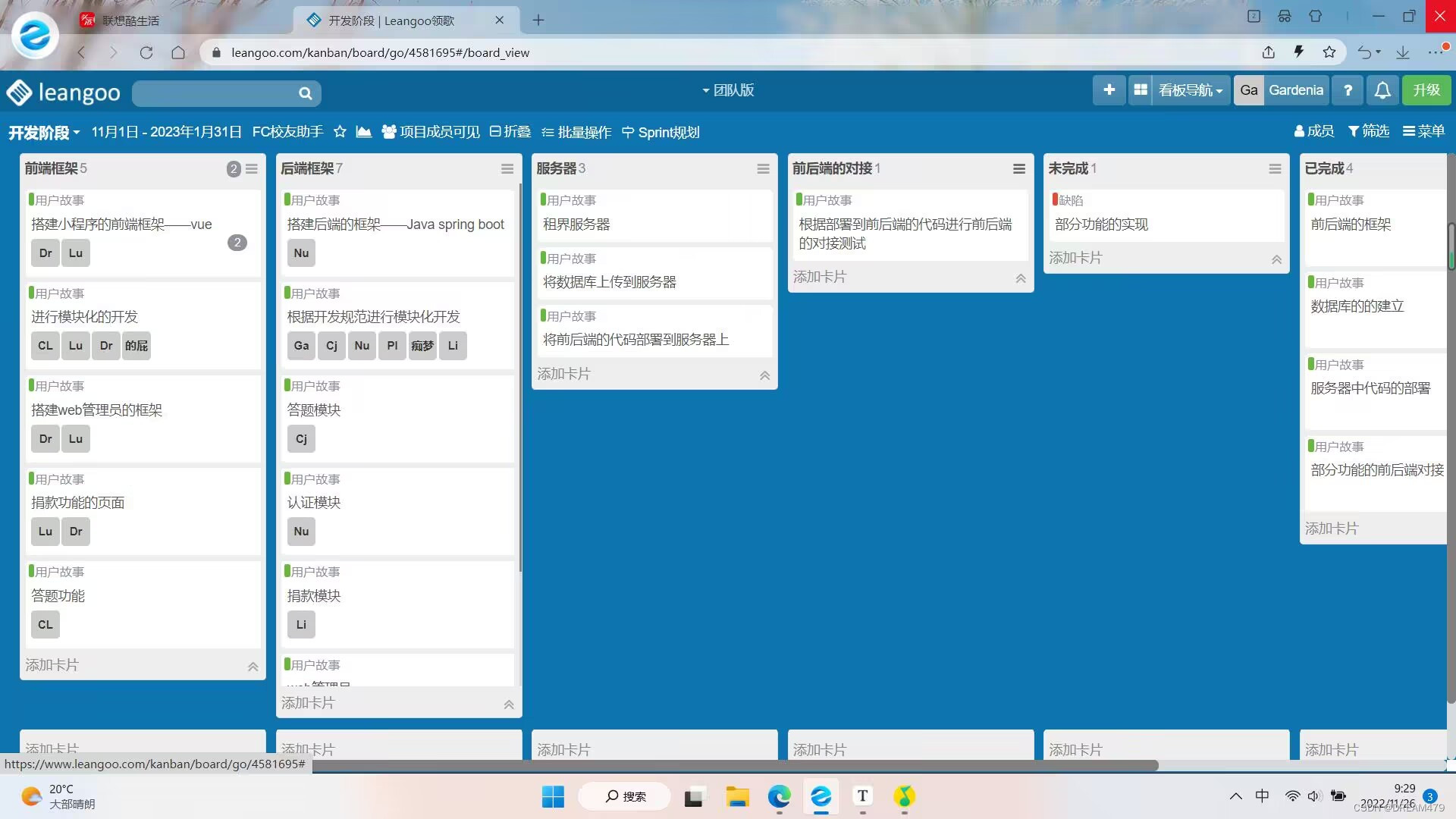Open the burndown chart icon

(364, 132)
